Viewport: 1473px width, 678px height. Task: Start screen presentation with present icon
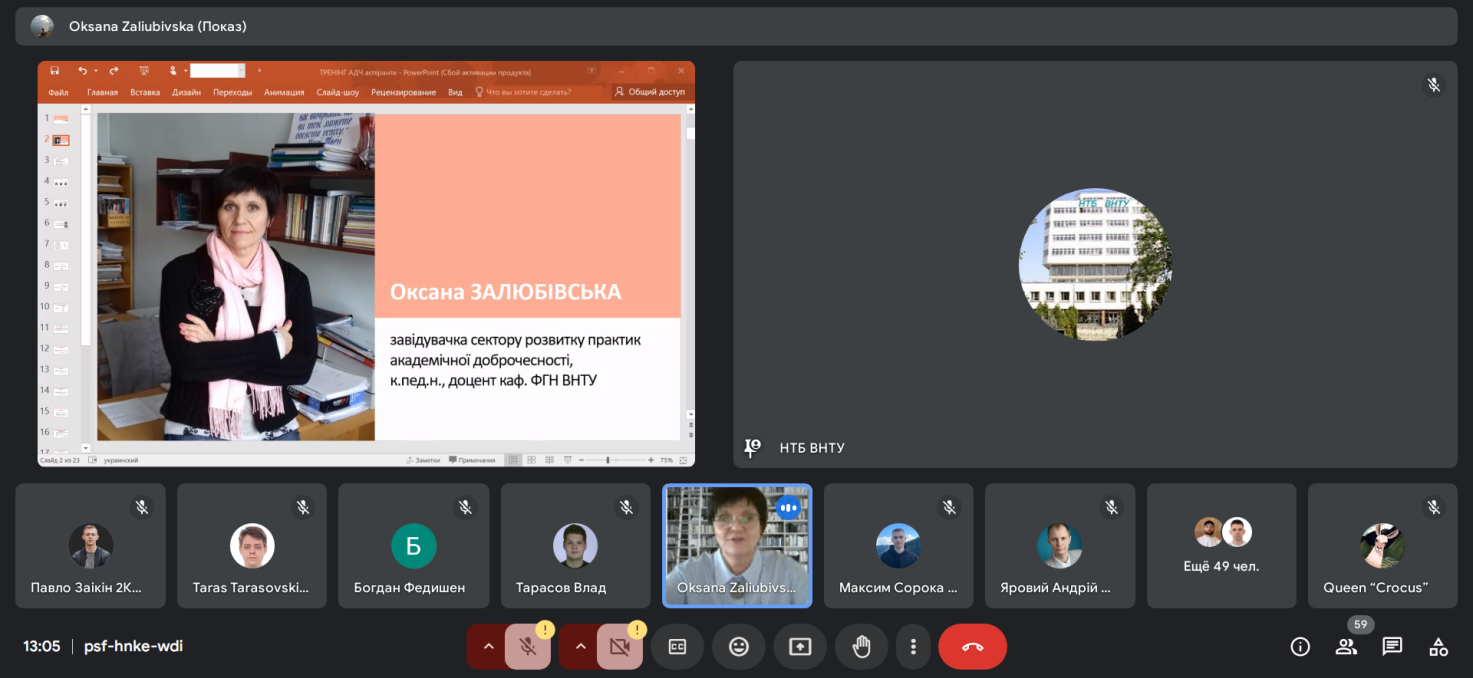(800, 646)
